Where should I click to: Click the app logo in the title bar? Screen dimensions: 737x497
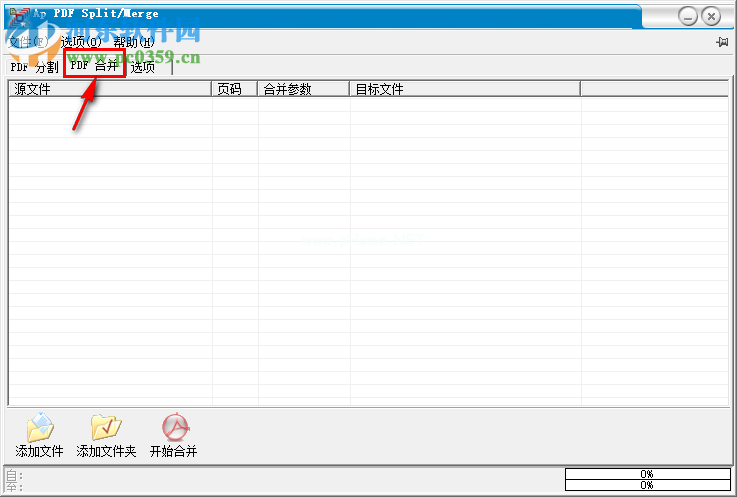19,16
